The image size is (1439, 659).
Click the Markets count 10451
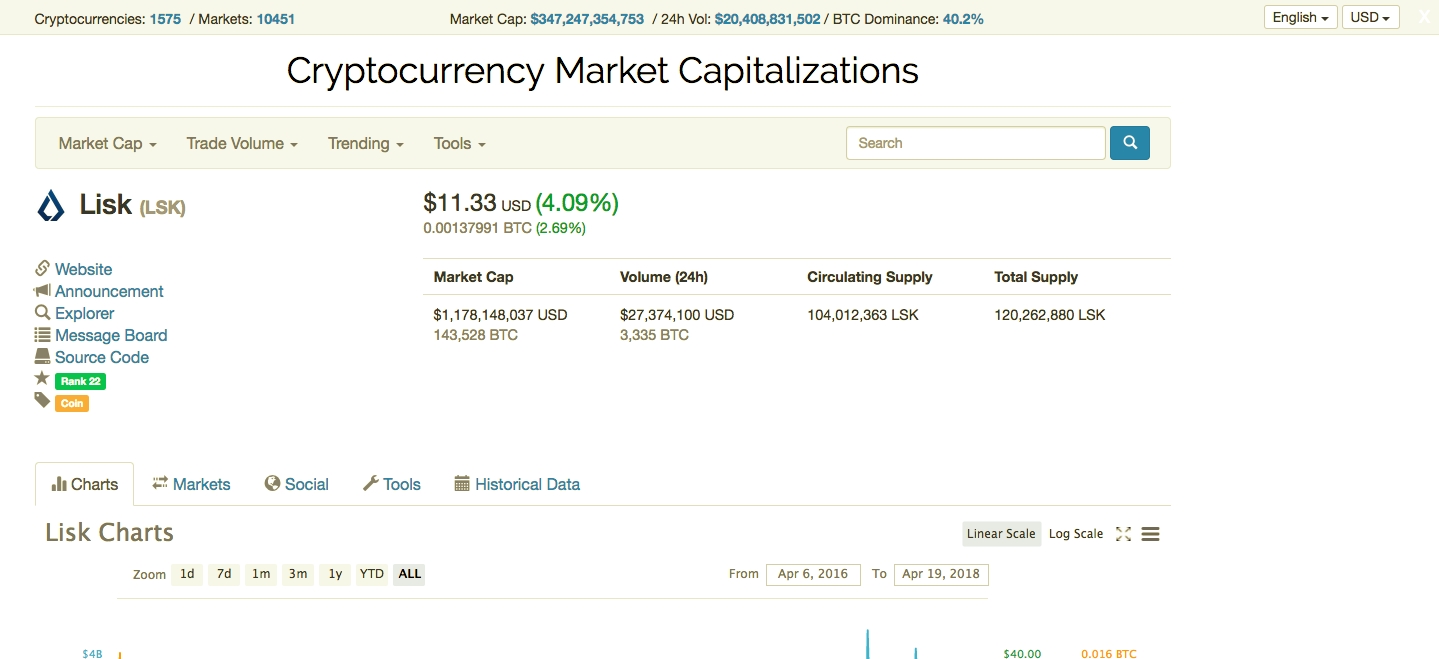(276, 19)
